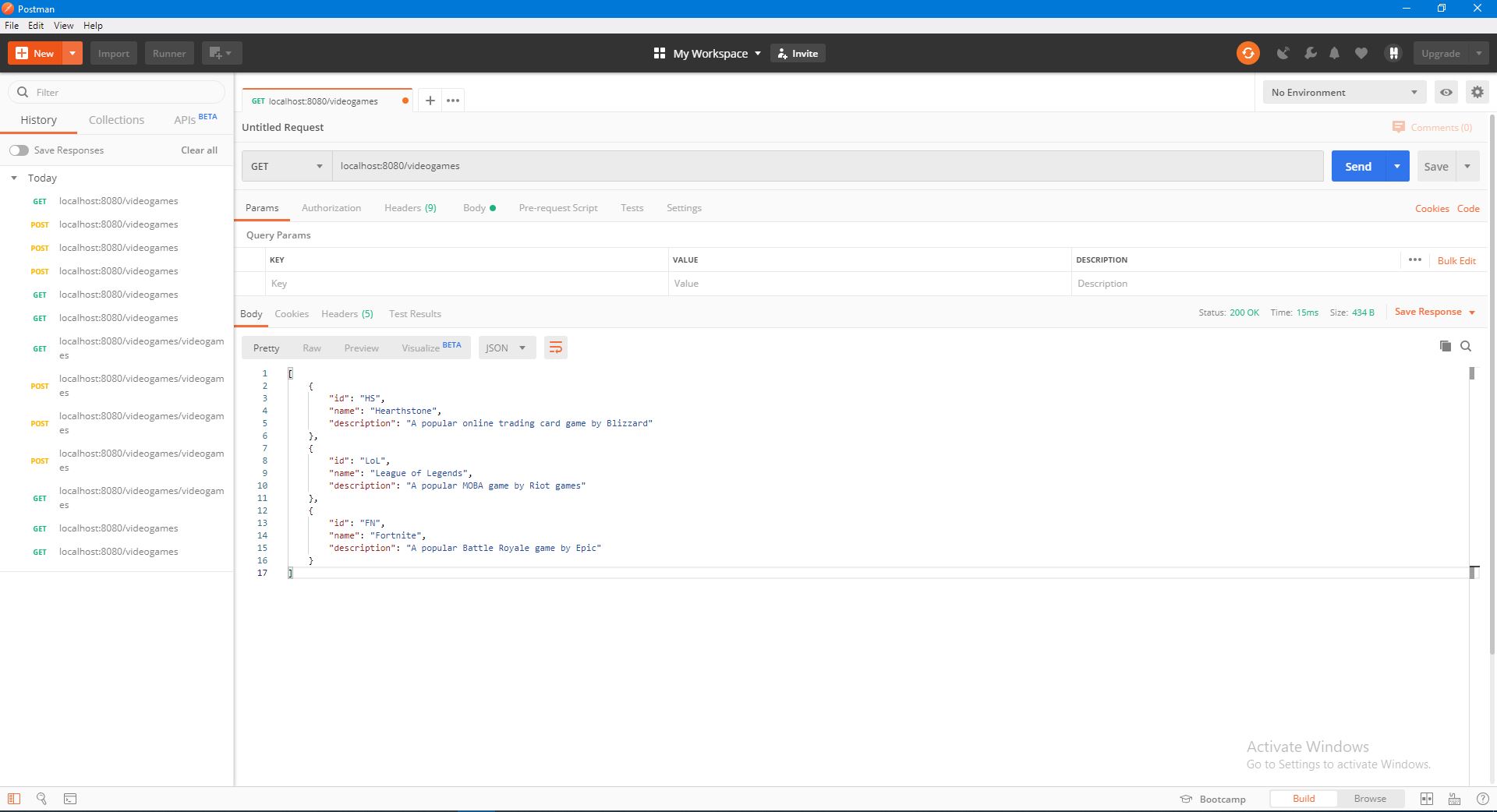The width and height of the screenshot is (1497, 812).
Task: Toggle line wrap icon in response viewer
Action: pos(555,348)
